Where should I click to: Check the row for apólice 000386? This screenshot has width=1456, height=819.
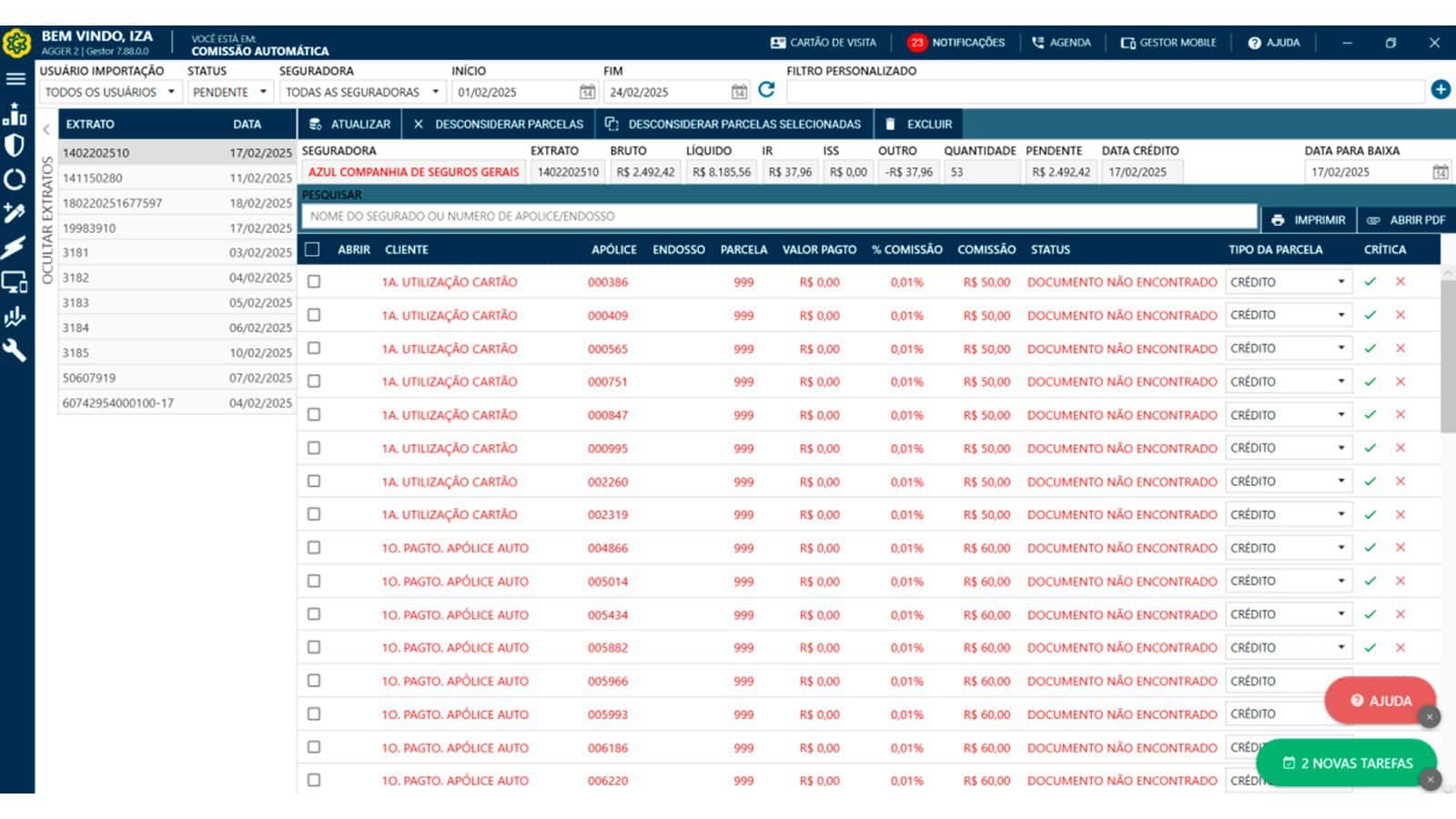tap(314, 282)
